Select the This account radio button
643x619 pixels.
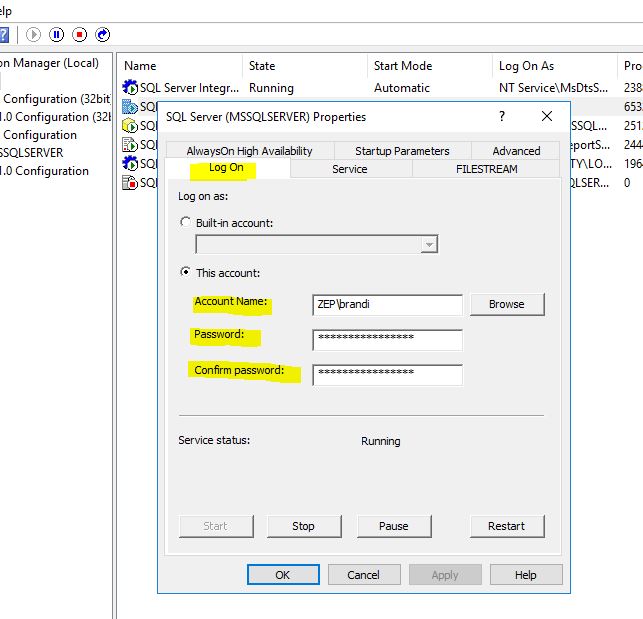tap(184, 272)
